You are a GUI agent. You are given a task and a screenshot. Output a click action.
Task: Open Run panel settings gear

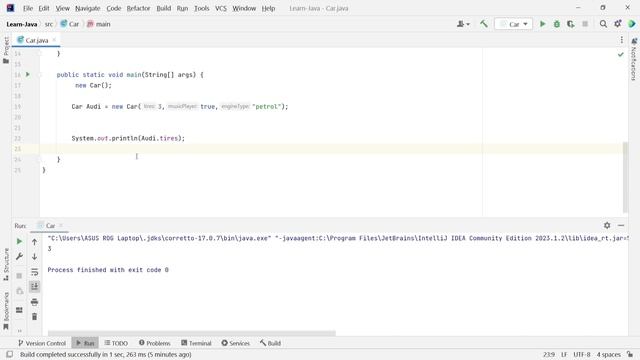(607, 225)
